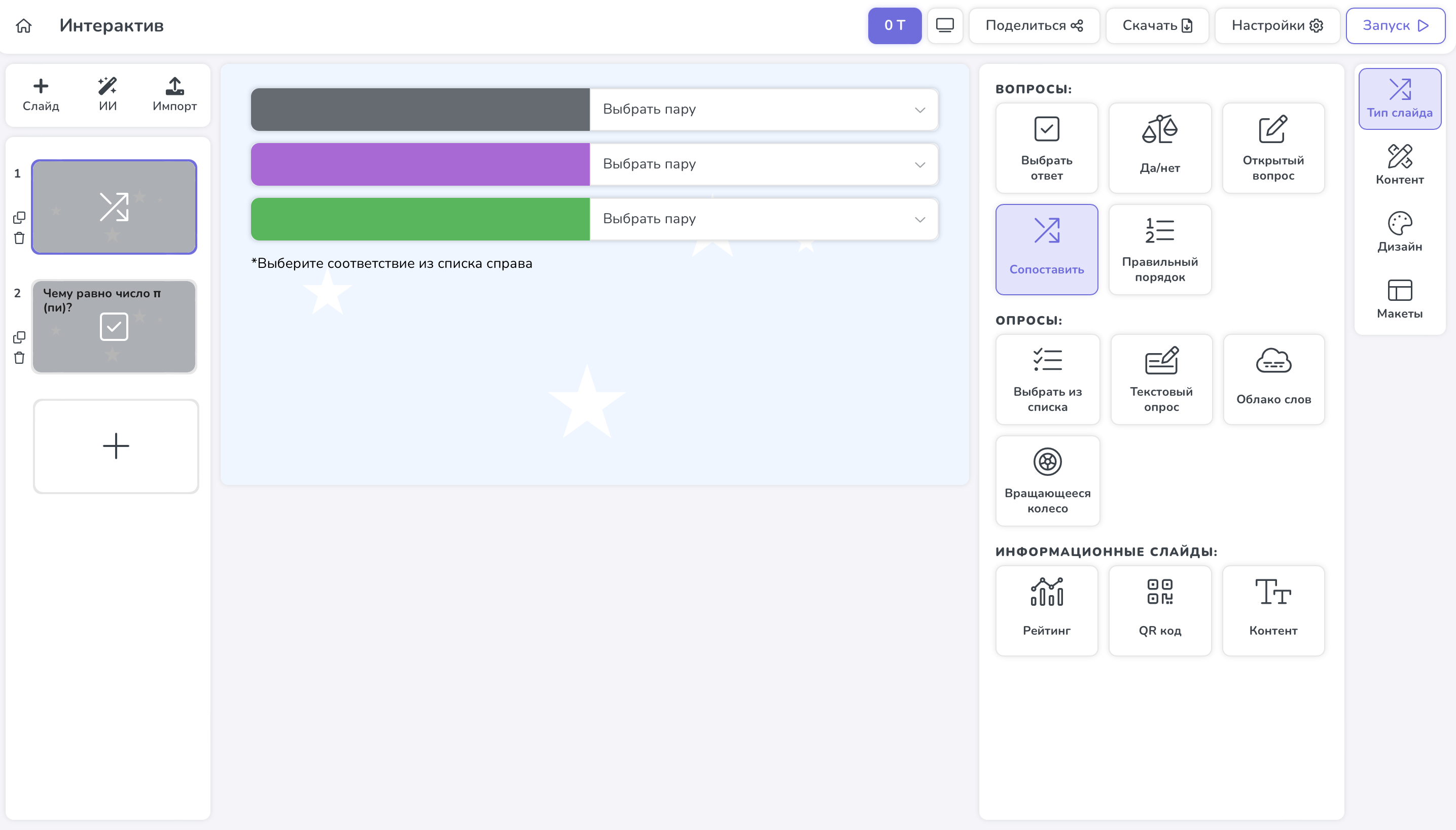Open Настройки settings
The image size is (1456, 830).
1277,26
